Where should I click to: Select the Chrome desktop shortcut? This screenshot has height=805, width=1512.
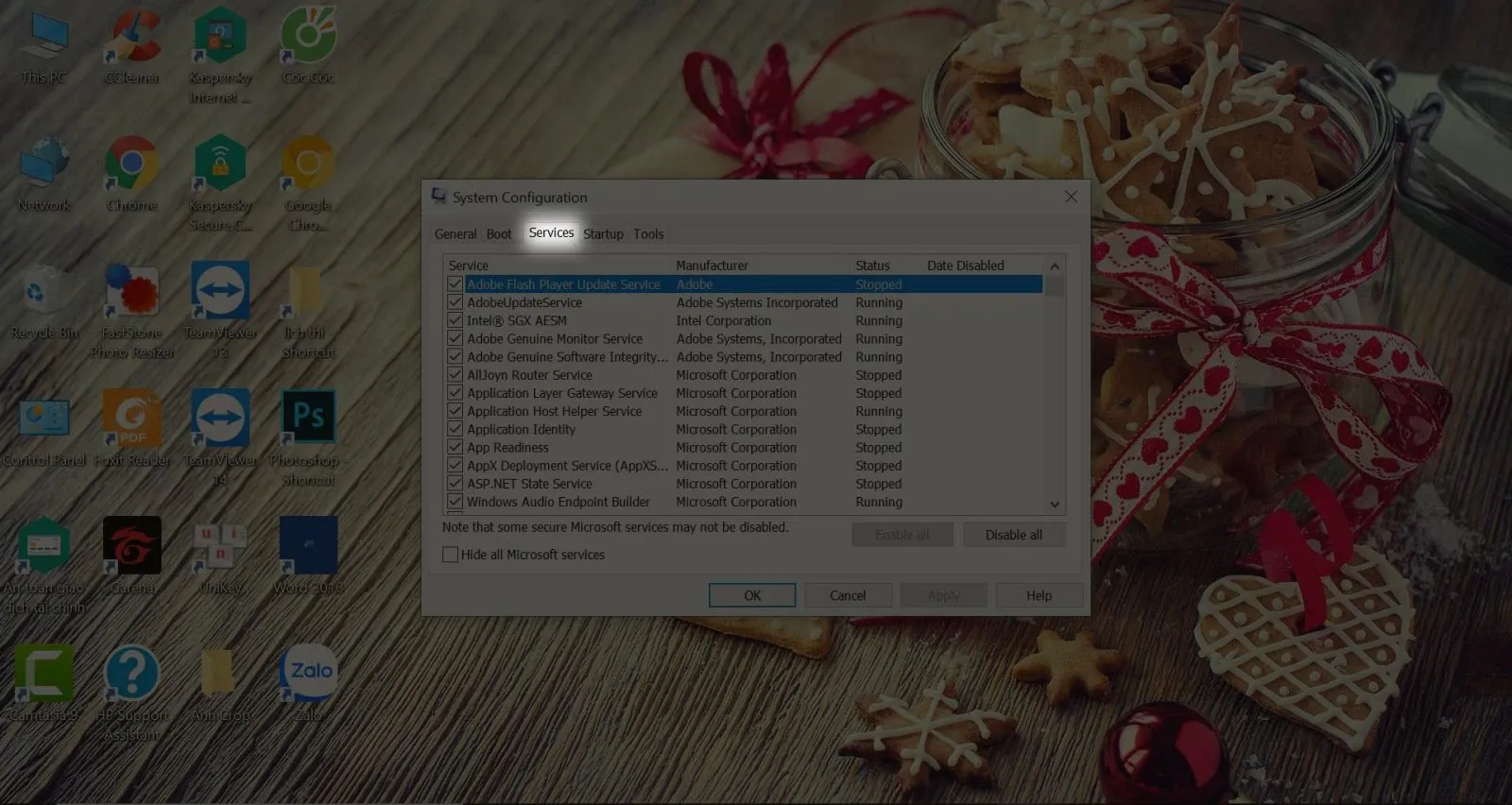[x=132, y=174]
